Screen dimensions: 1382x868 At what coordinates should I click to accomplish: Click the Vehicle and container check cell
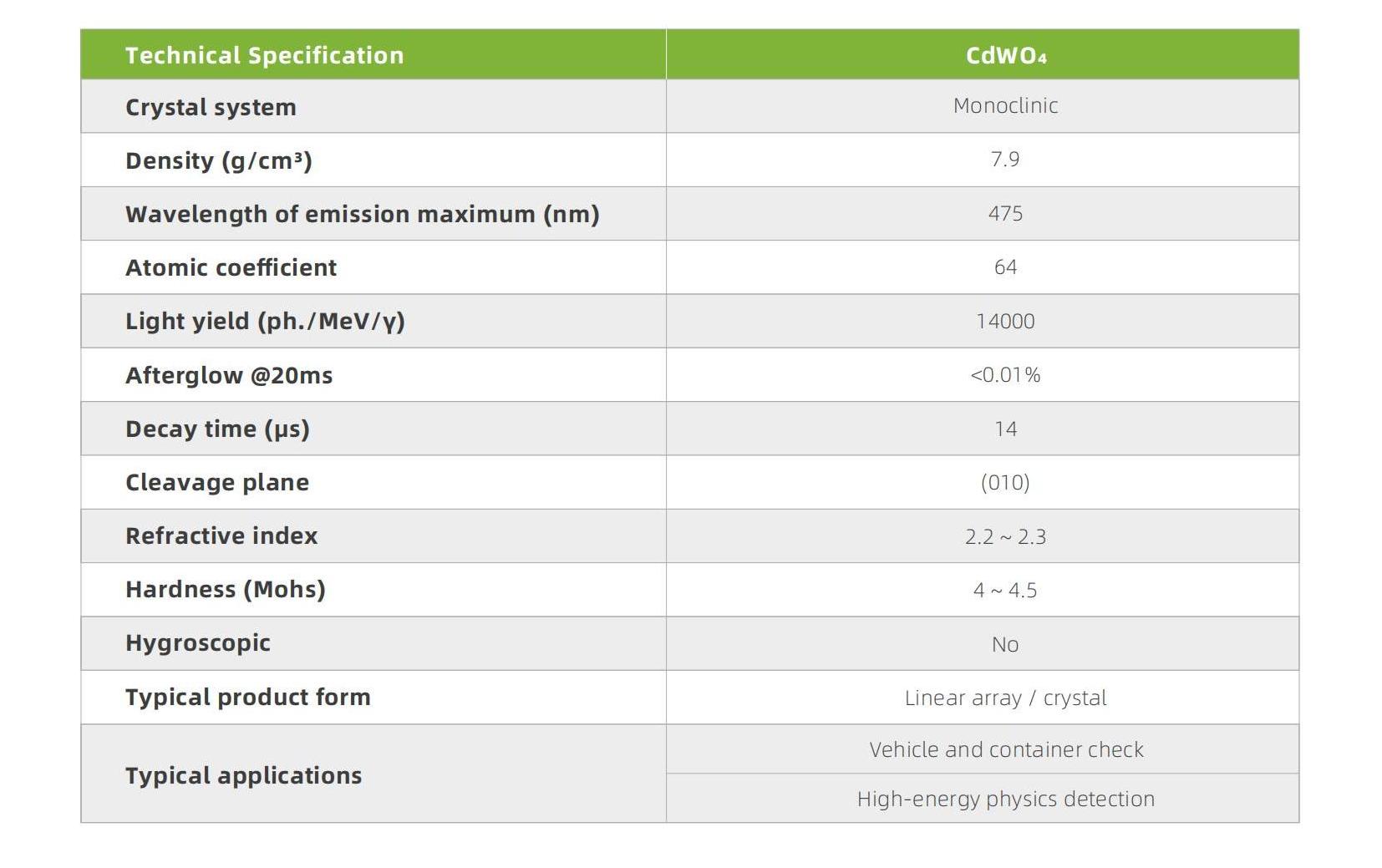(x=1005, y=749)
